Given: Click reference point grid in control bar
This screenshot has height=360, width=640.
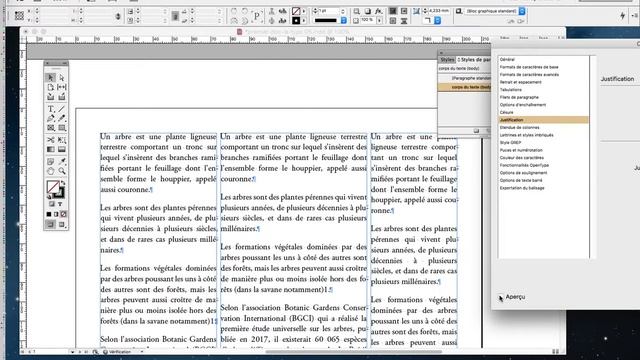Looking at the screenshot, I should (x=19, y=16).
